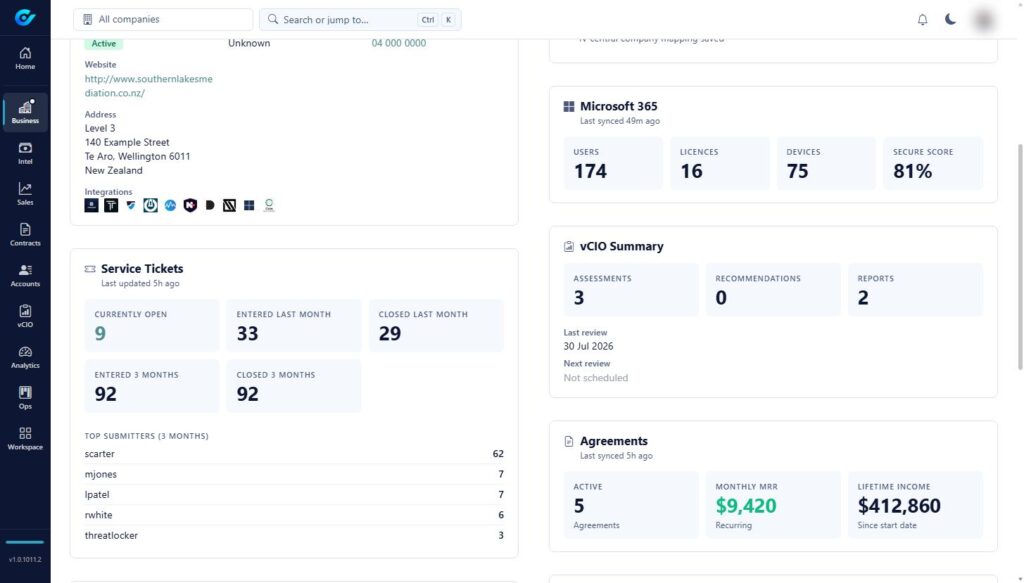Select the Active 5 Agreements tile

pos(631,505)
